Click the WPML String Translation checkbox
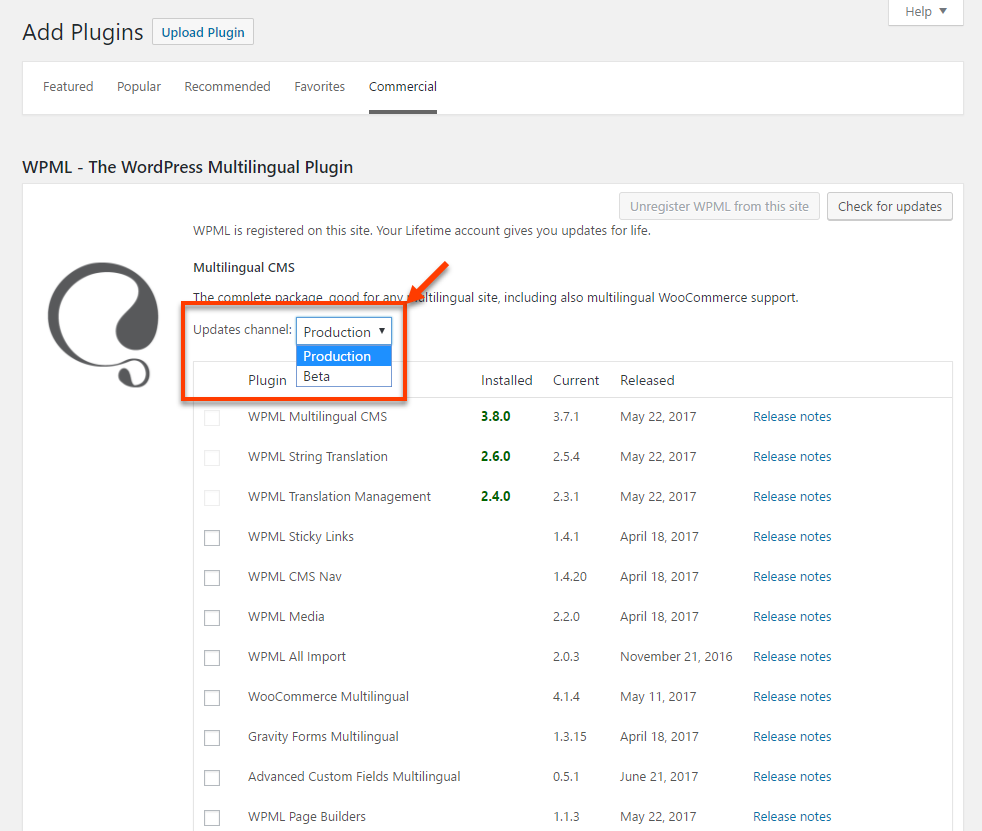Image resolution: width=982 pixels, height=831 pixels. click(x=212, y=458)
